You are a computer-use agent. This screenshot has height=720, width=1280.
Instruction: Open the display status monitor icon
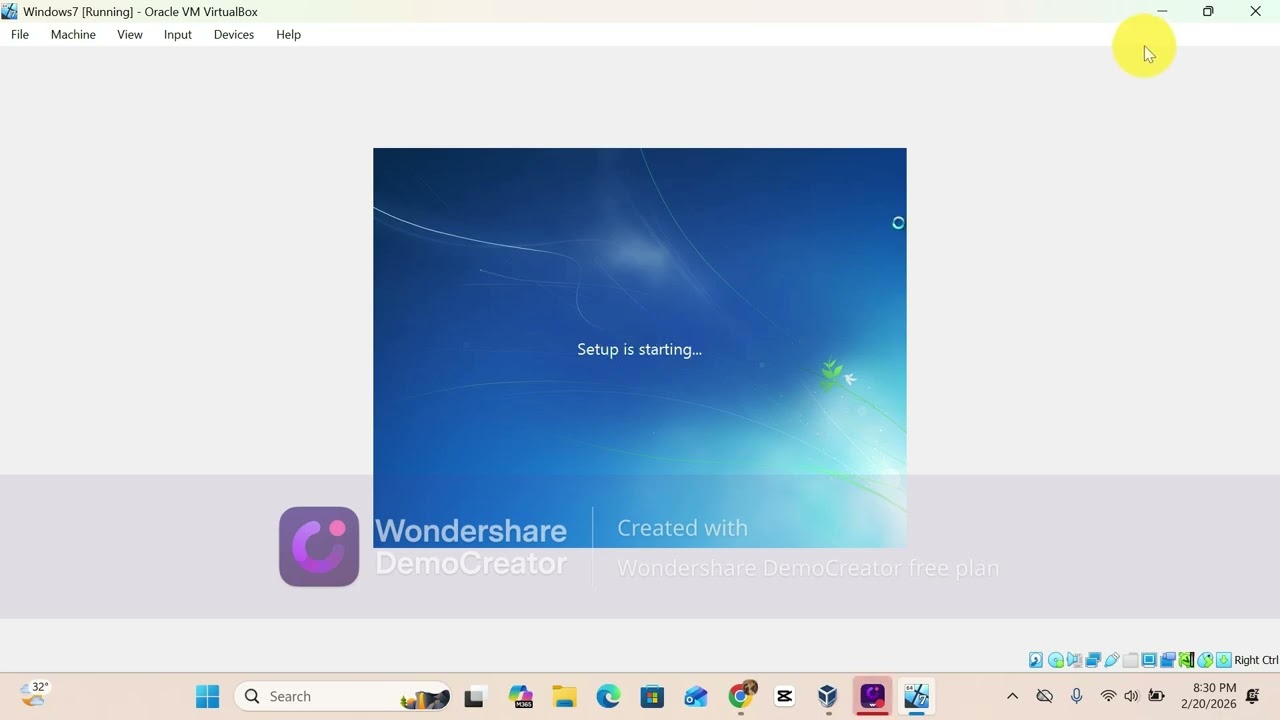(x=1149, y=660)
